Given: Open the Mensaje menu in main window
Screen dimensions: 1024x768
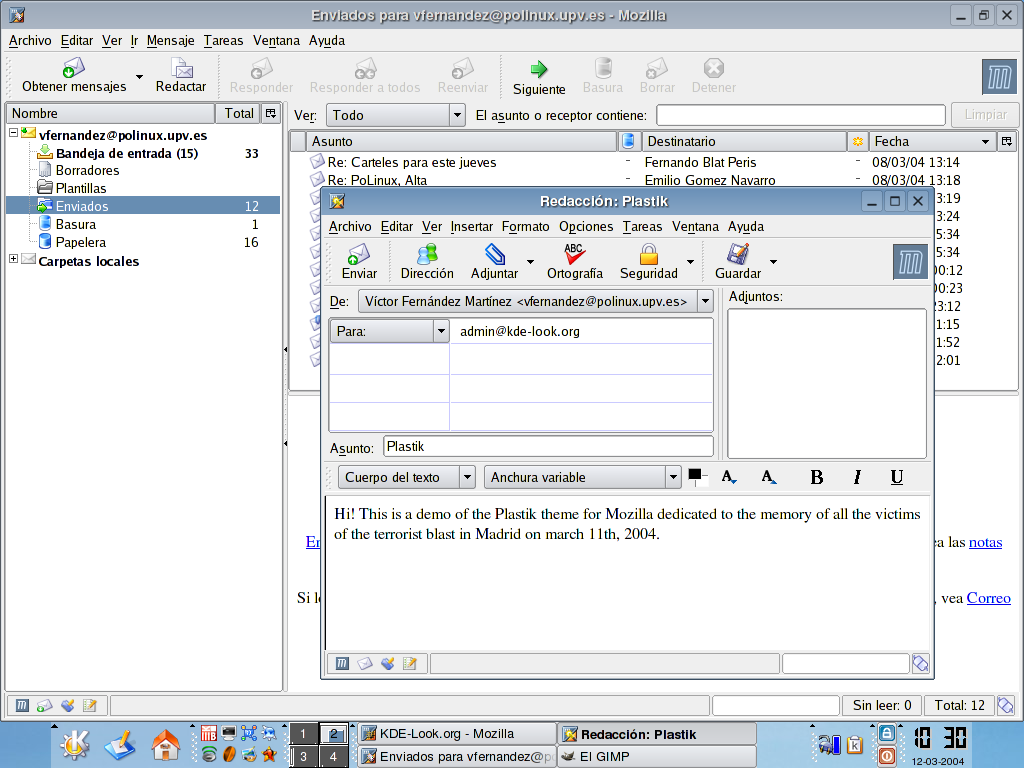Looking at the screenshot, I should 170,40.
